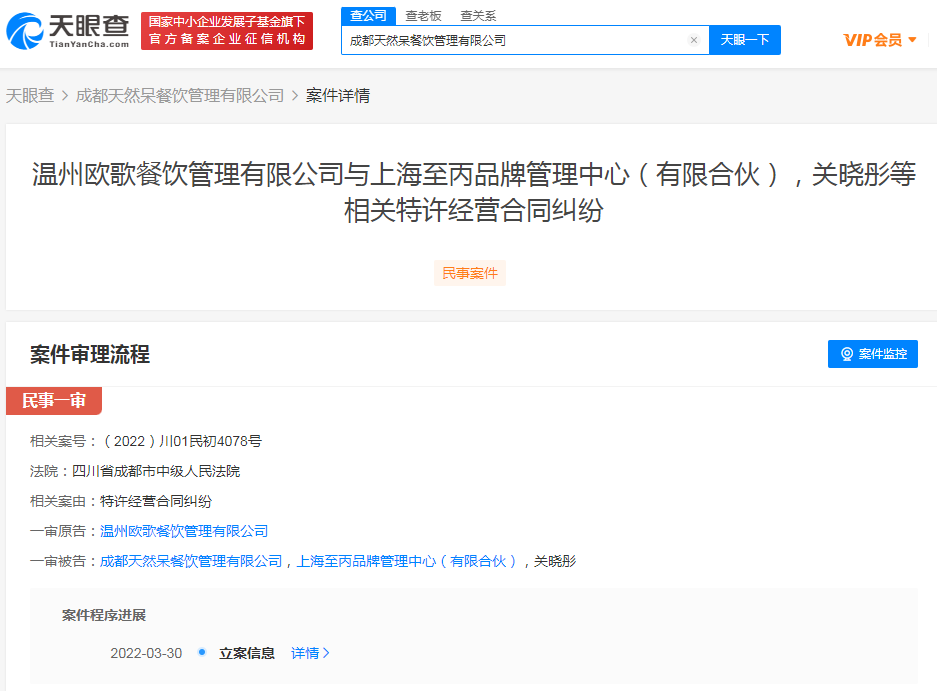937x691 pixels.
Task: Click the 案件详情 breadcrumb text
Action: tap(338, 96)
